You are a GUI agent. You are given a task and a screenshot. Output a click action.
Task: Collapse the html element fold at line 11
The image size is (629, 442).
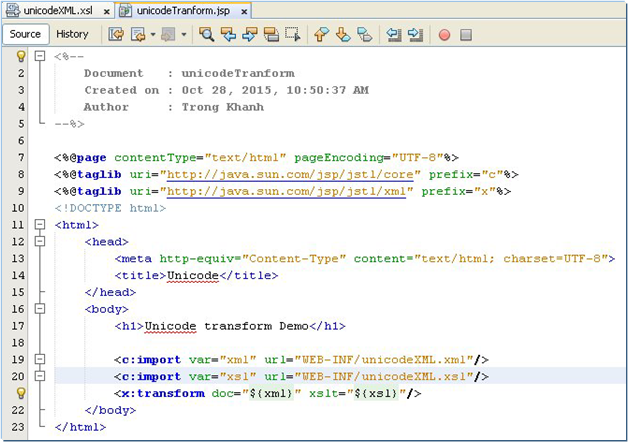point(40,224)
